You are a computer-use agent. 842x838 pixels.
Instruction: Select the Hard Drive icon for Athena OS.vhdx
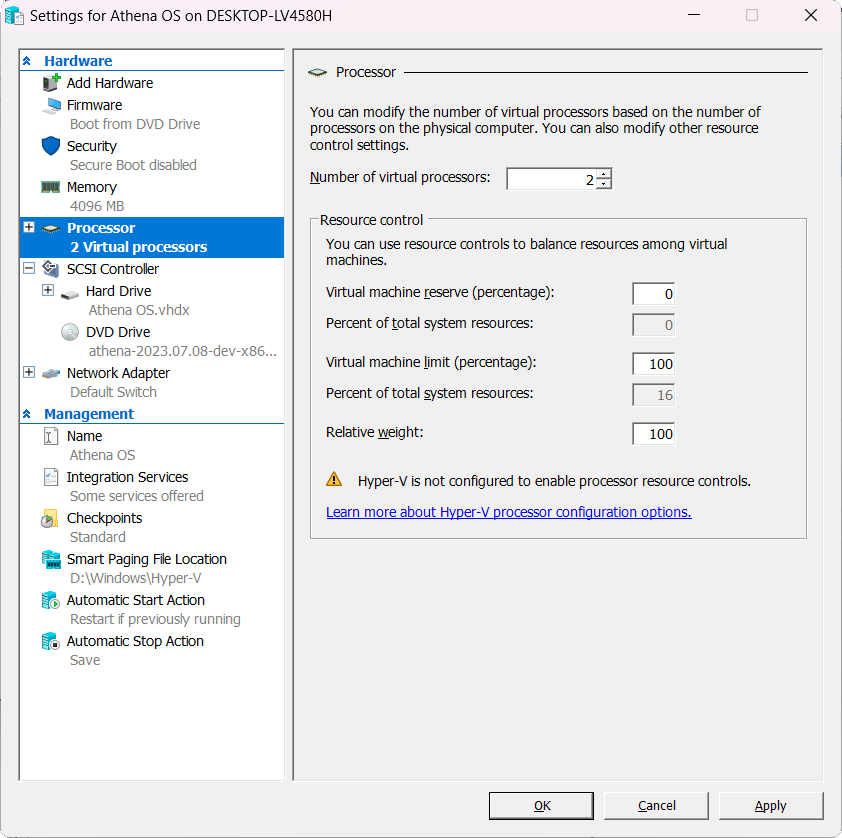[x=69, y=291]
